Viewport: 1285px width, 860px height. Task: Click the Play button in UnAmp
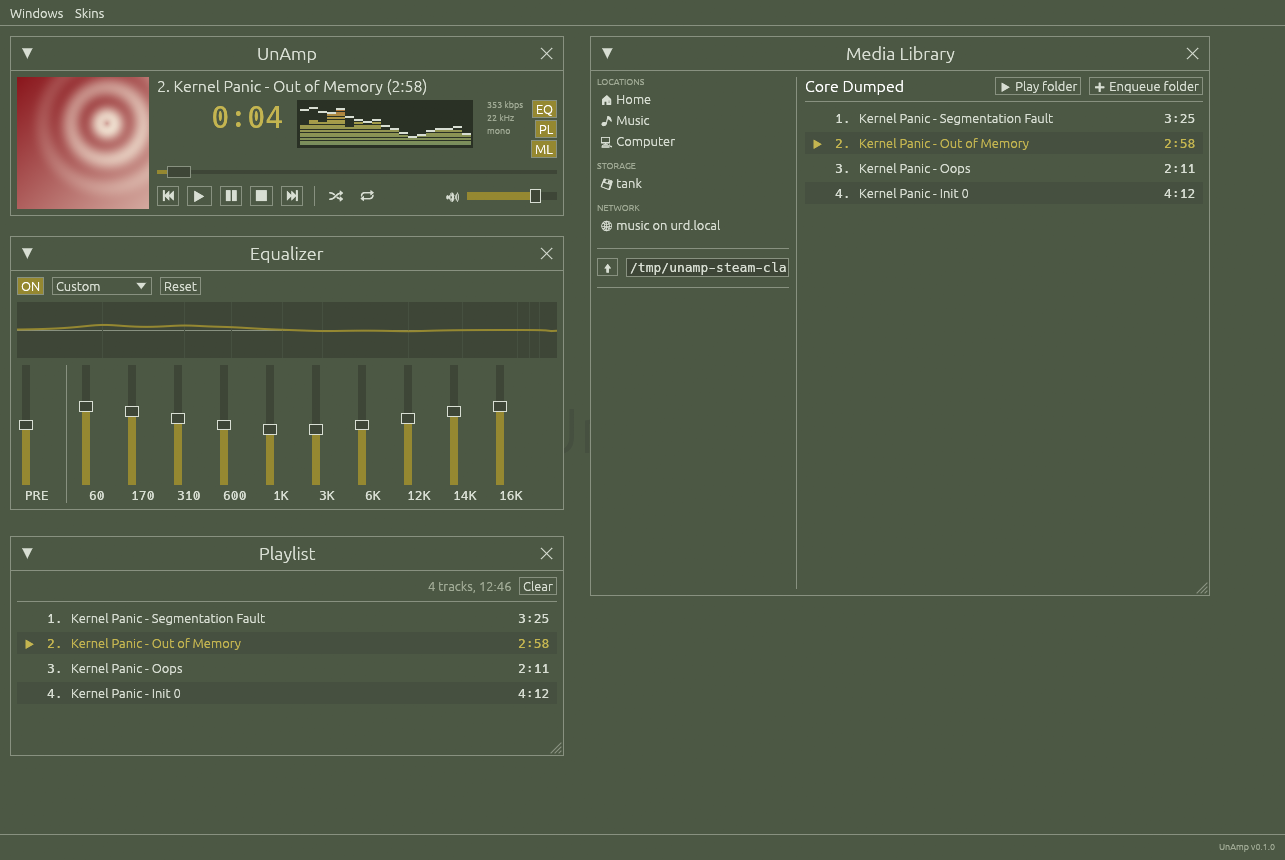click(199, 196)
